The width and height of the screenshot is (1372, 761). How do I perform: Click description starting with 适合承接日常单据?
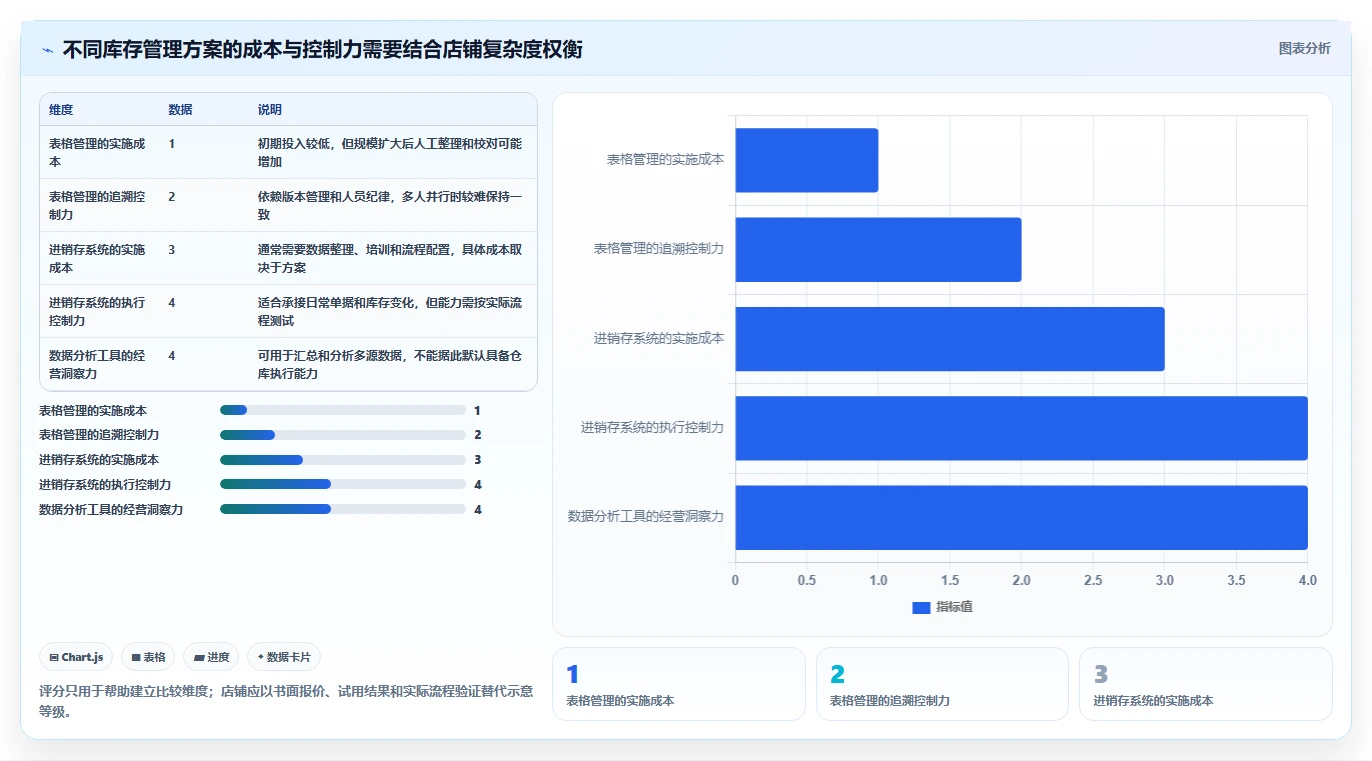(x=390, y=311)
